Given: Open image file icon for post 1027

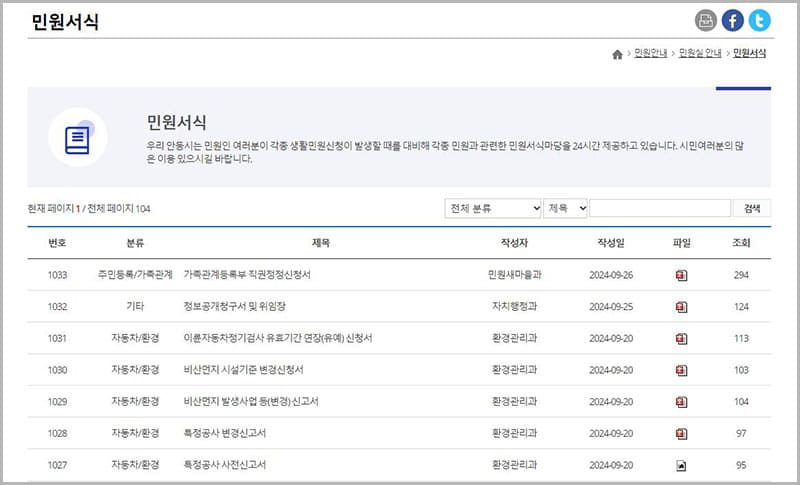Looking at the screenshot, I should (x=681, y=465).
